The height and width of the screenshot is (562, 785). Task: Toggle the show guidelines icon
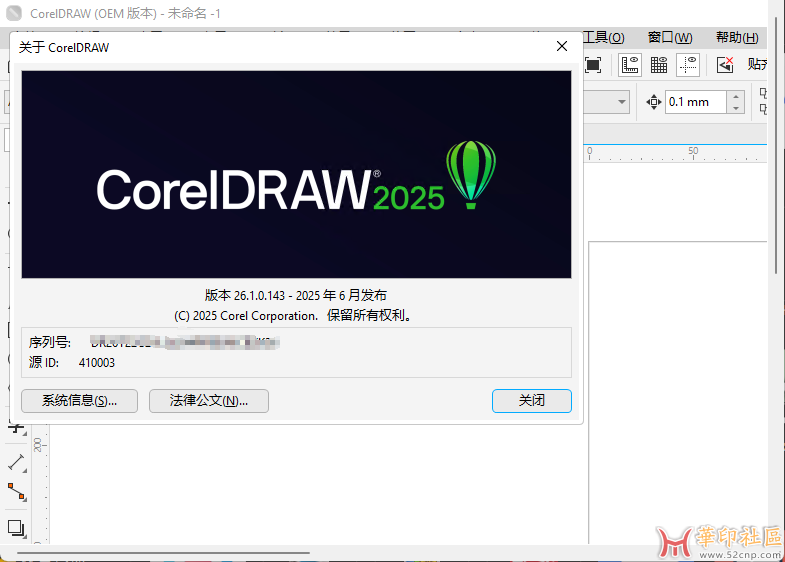tap(688, 65)
